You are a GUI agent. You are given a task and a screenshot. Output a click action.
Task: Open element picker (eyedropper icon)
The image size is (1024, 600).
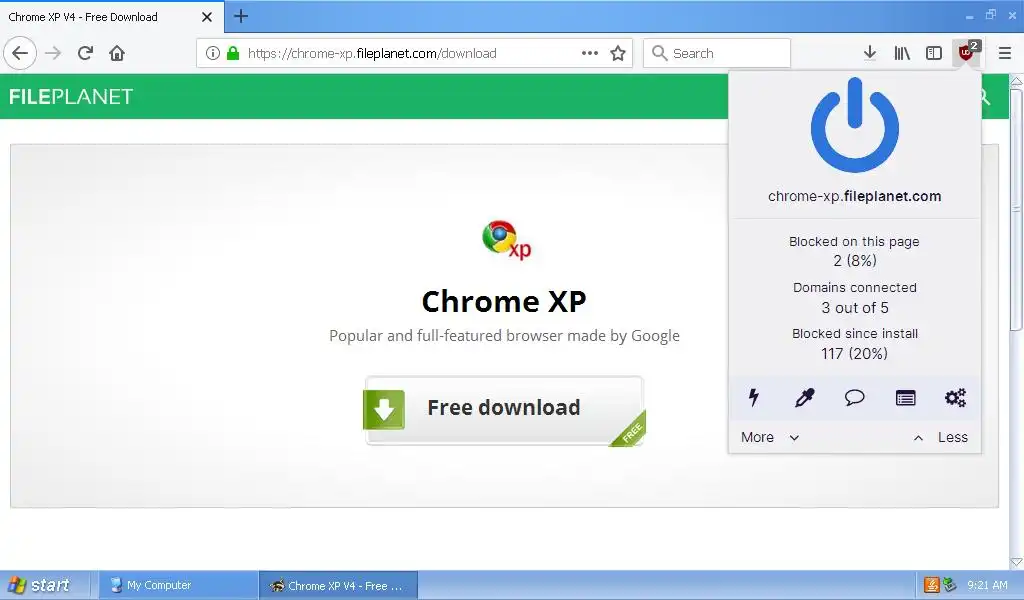[804, 397]
